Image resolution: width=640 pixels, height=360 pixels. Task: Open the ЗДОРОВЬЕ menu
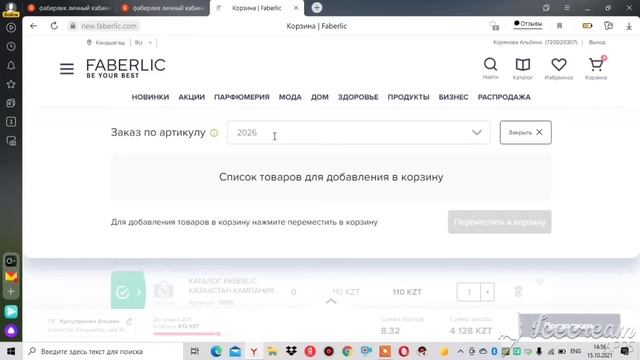point(358,97)
